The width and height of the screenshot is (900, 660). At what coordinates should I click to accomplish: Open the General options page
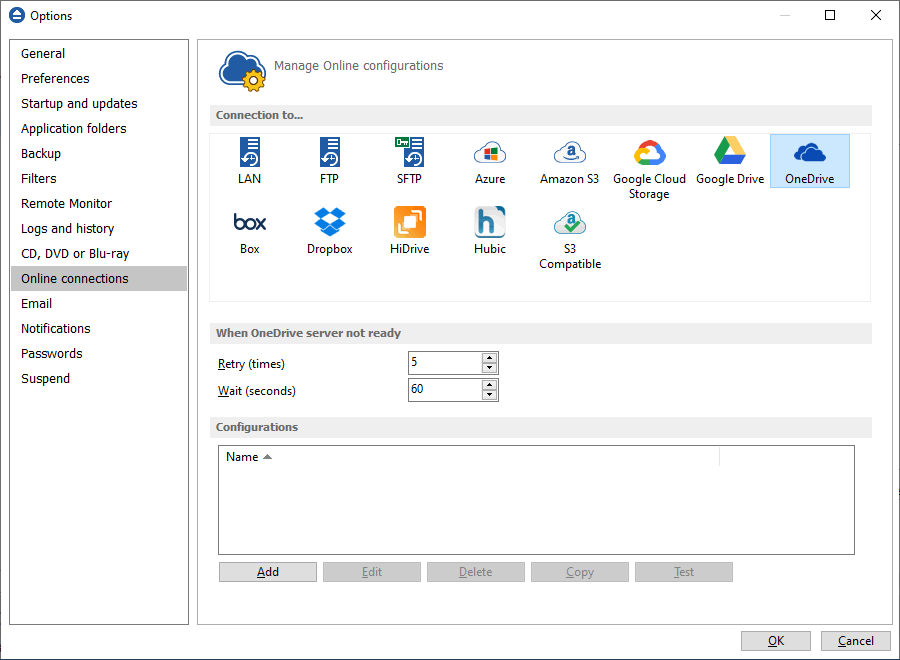[x=99, y=53]
